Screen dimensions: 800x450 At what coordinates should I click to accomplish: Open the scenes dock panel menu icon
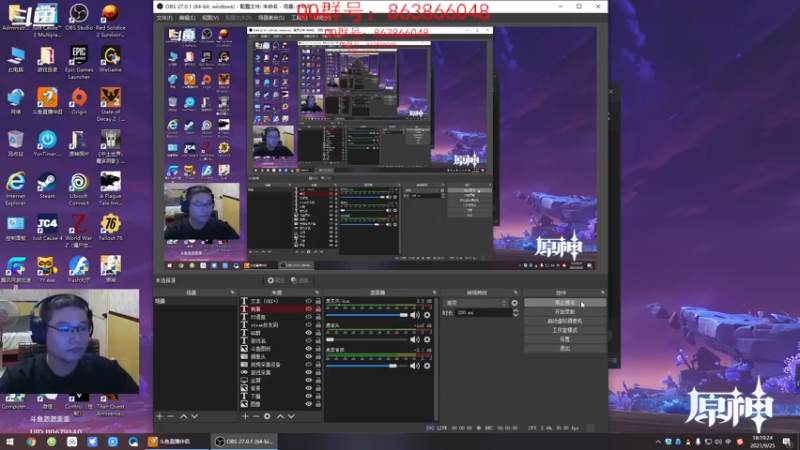(x=232, y=292)
